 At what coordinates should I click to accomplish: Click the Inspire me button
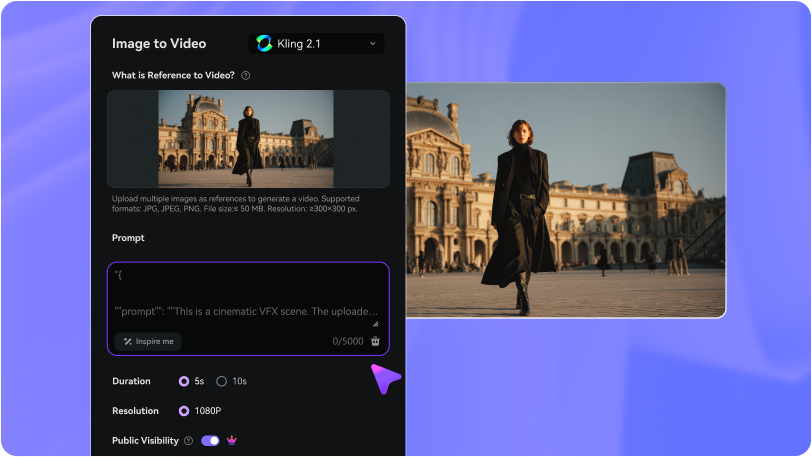click(x=148, y=341)
